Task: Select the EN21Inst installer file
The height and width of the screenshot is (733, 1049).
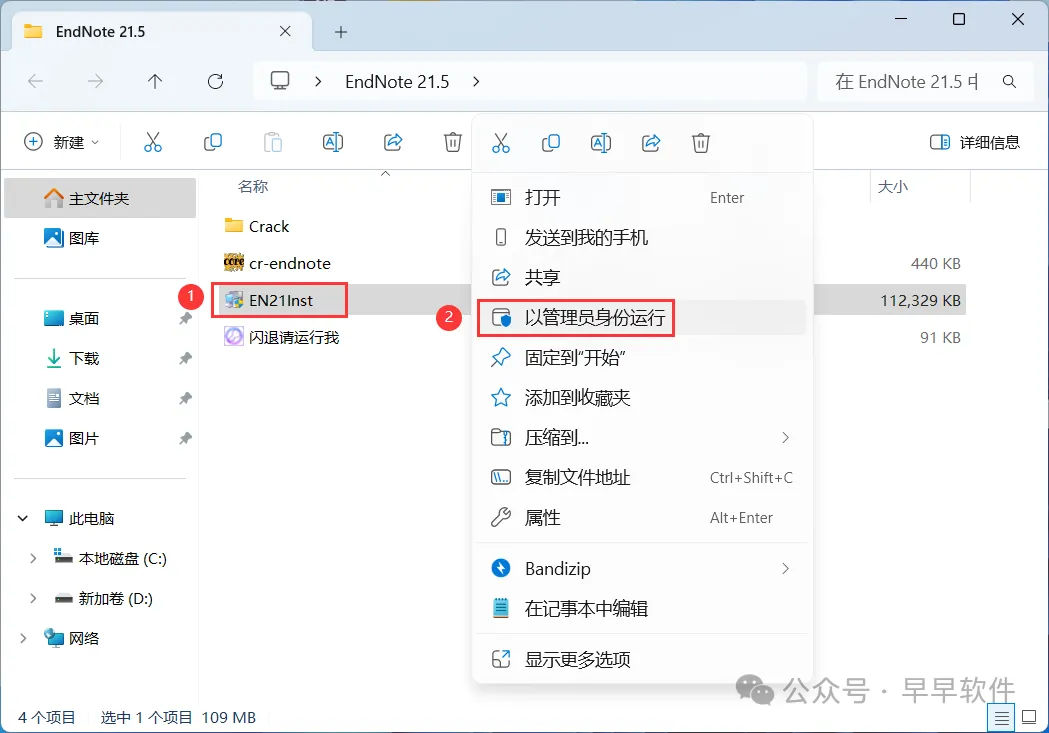Action: (269, 300)
